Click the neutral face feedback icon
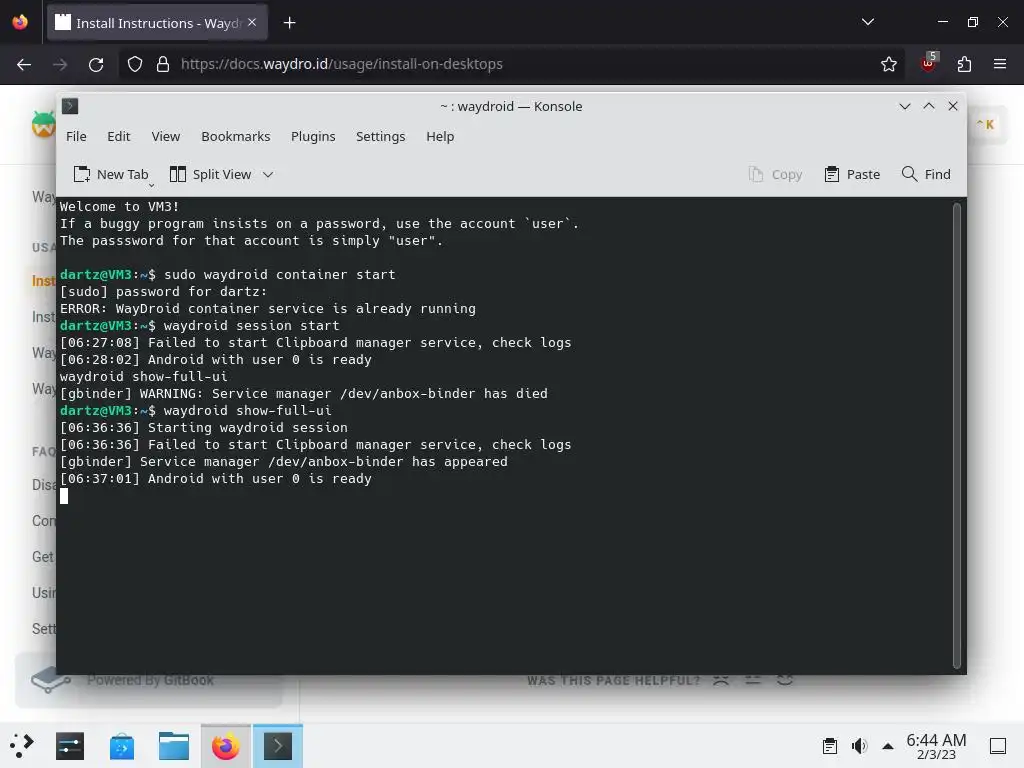The height and width of the screenshot is (768, 1024). [753, 680]
